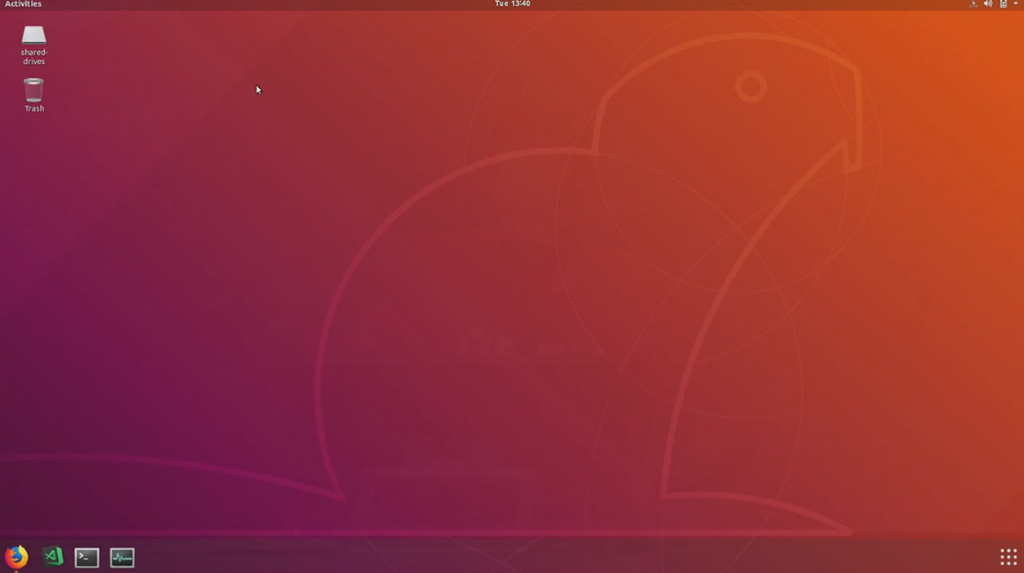Select the shared-drives desktop icon
The image size is (1024, 573).
(x=34, y=45)
